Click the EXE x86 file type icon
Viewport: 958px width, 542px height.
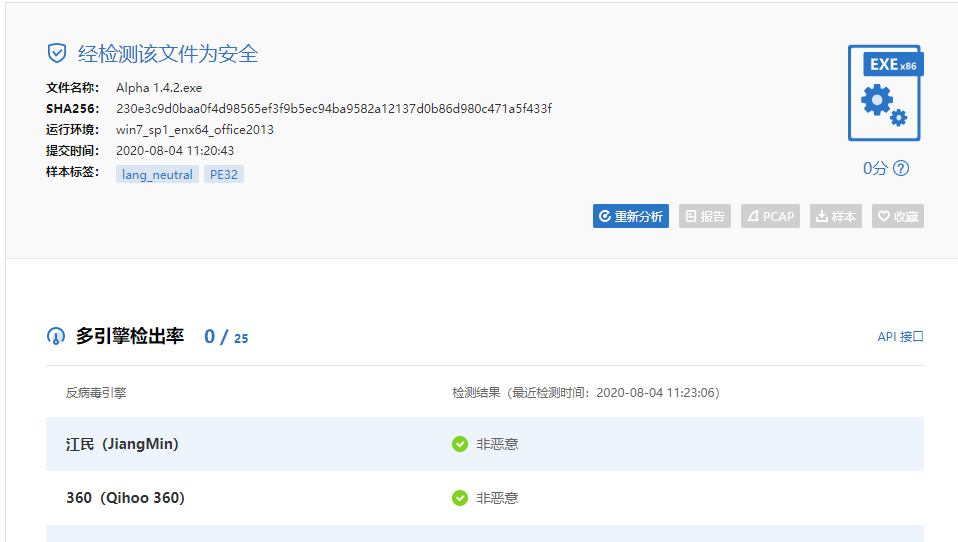click(x=884, y=93)
